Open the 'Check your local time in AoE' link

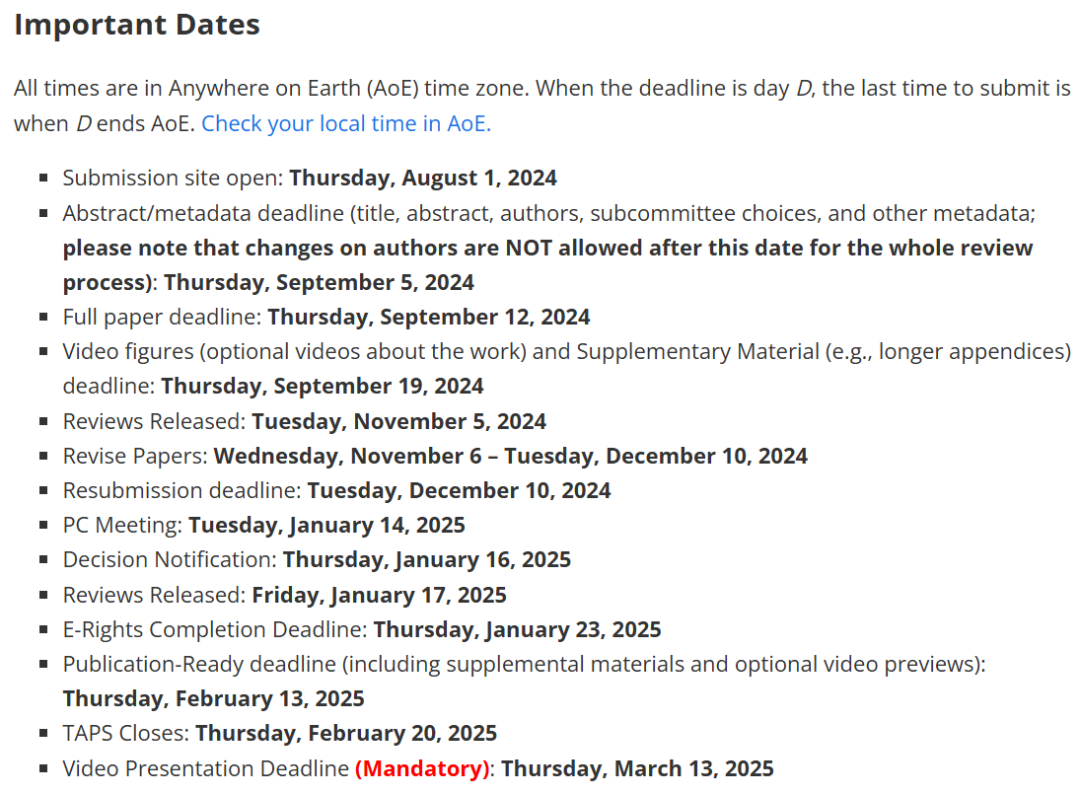click(x=346, y=124)
